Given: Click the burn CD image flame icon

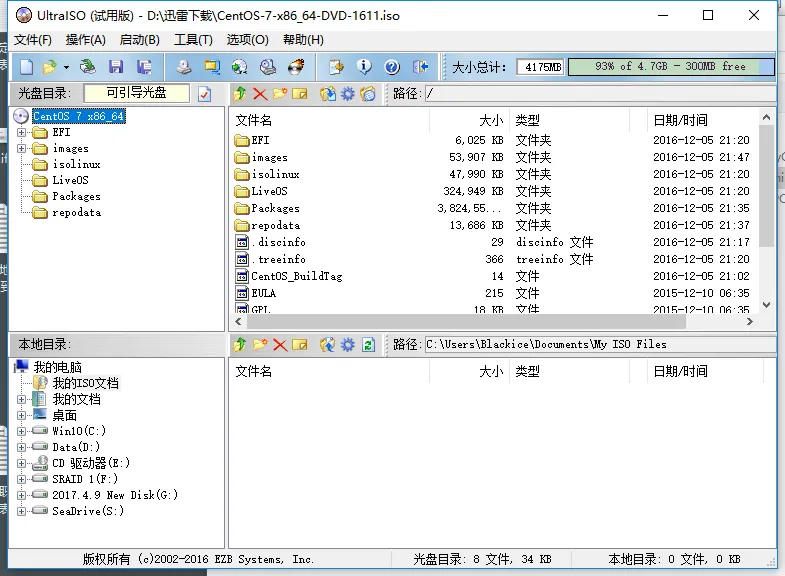Looking at the screenshot, I should [295, 67].
